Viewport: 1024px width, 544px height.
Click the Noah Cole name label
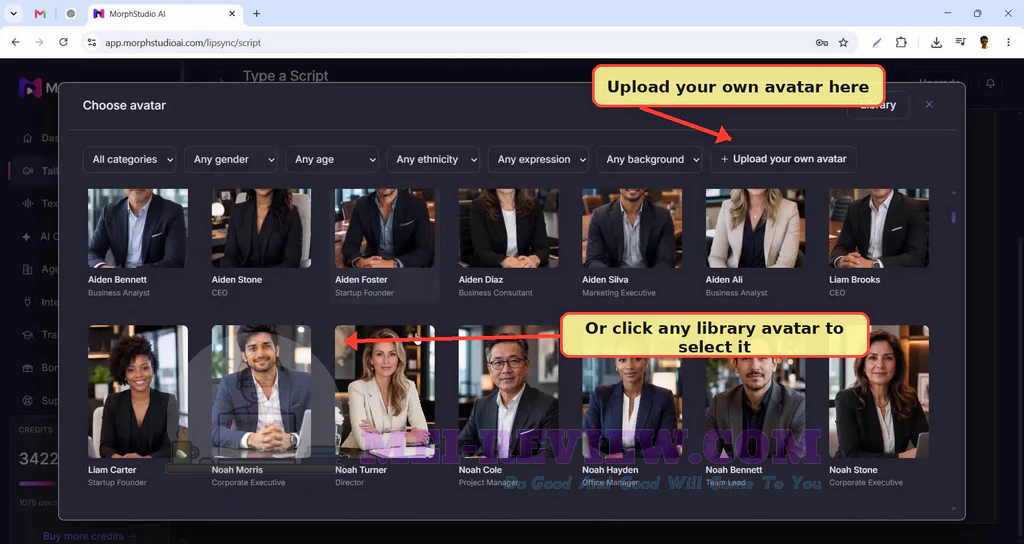click(x=480, y=470)
